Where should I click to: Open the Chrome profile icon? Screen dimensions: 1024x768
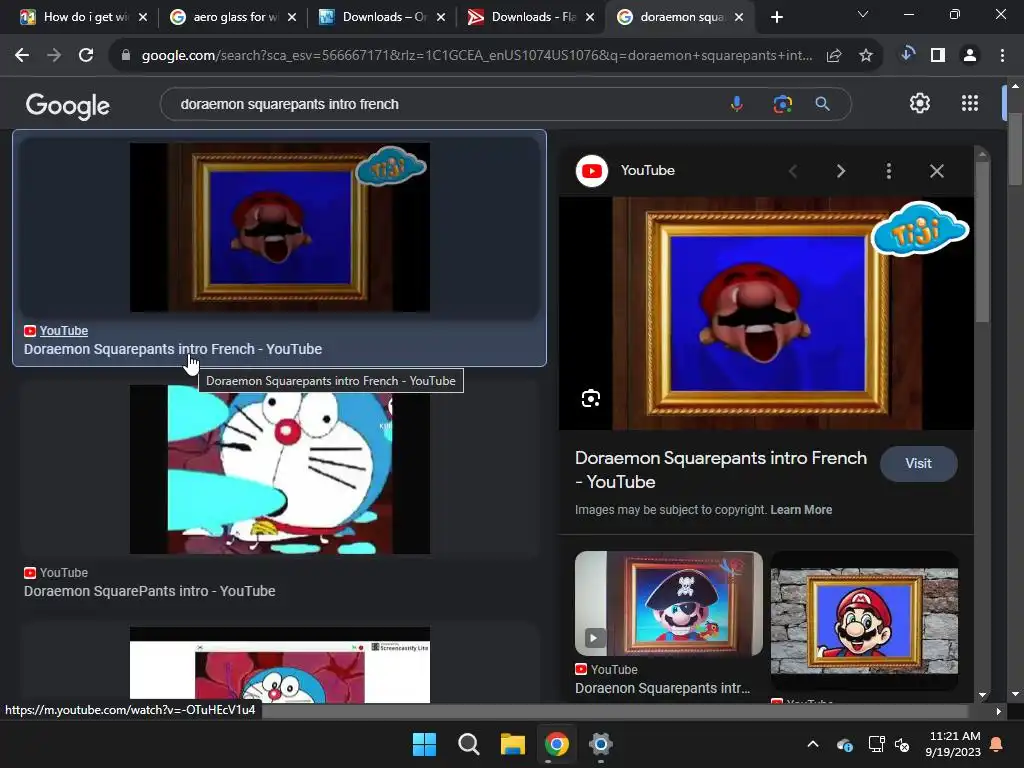pos(970,56)
